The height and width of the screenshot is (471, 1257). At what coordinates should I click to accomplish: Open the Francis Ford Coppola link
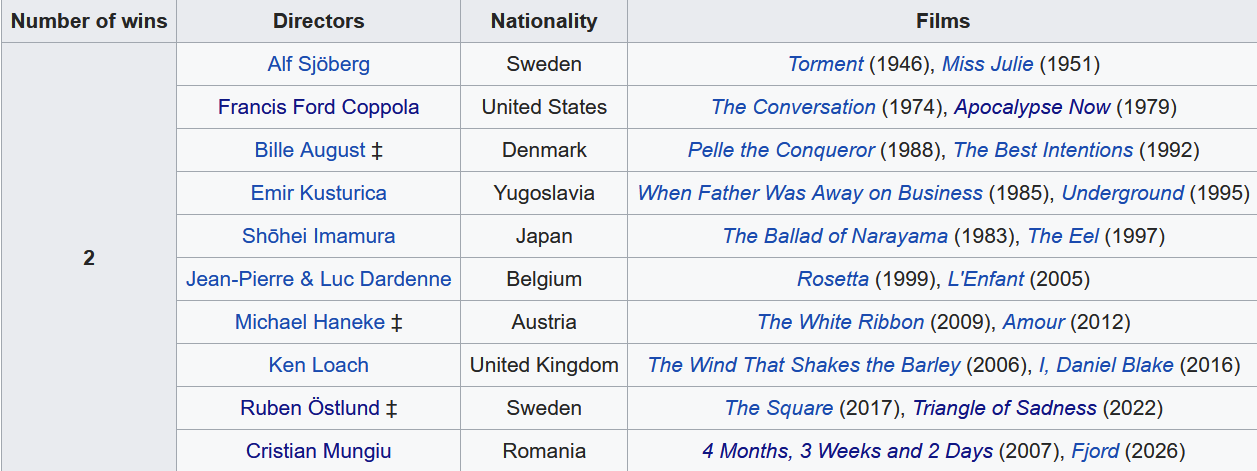click(x=319, y=107)
